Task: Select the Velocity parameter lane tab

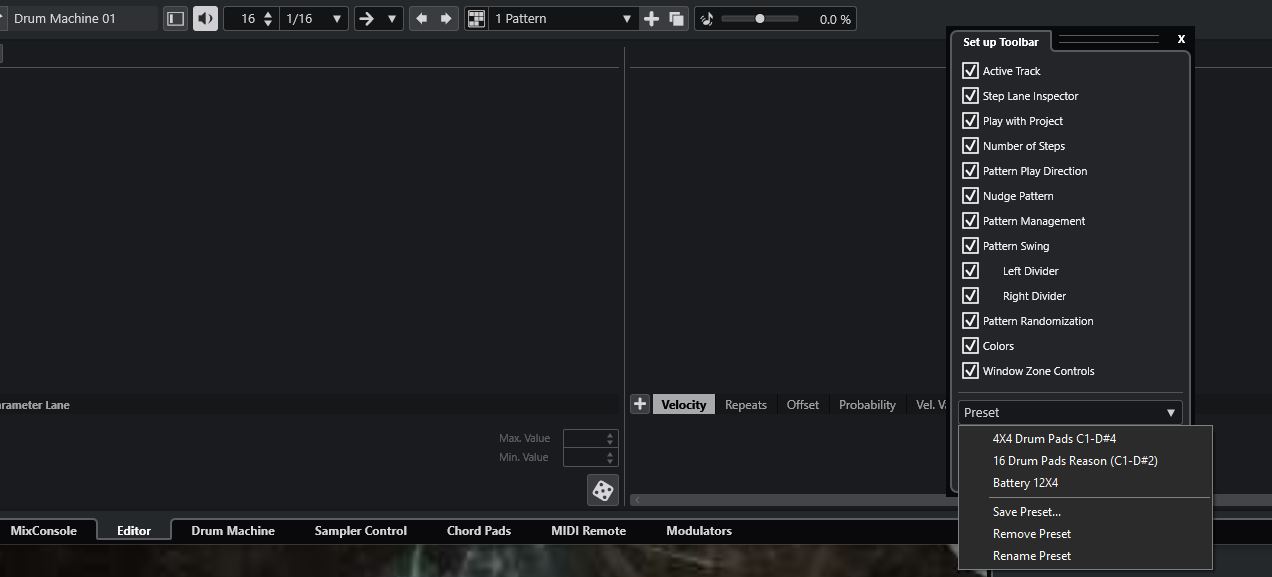Action: point(684,404)
